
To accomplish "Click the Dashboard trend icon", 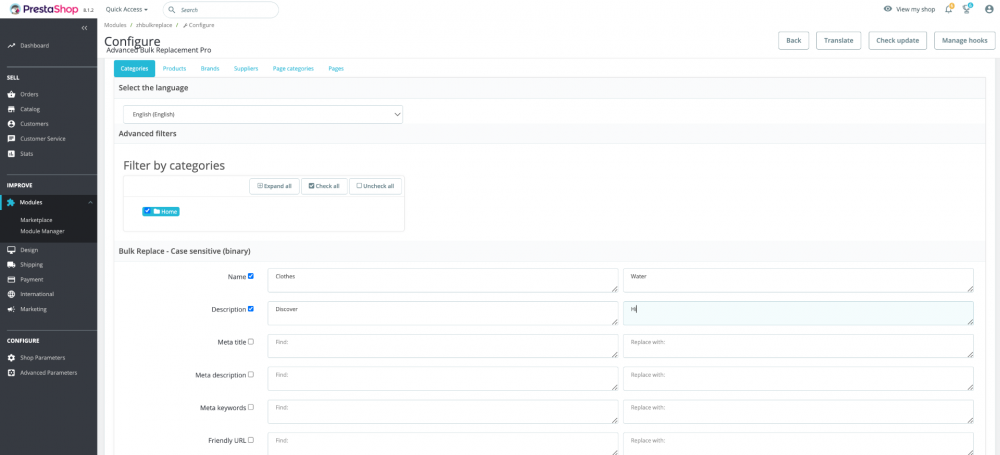I will coord(11,46).
